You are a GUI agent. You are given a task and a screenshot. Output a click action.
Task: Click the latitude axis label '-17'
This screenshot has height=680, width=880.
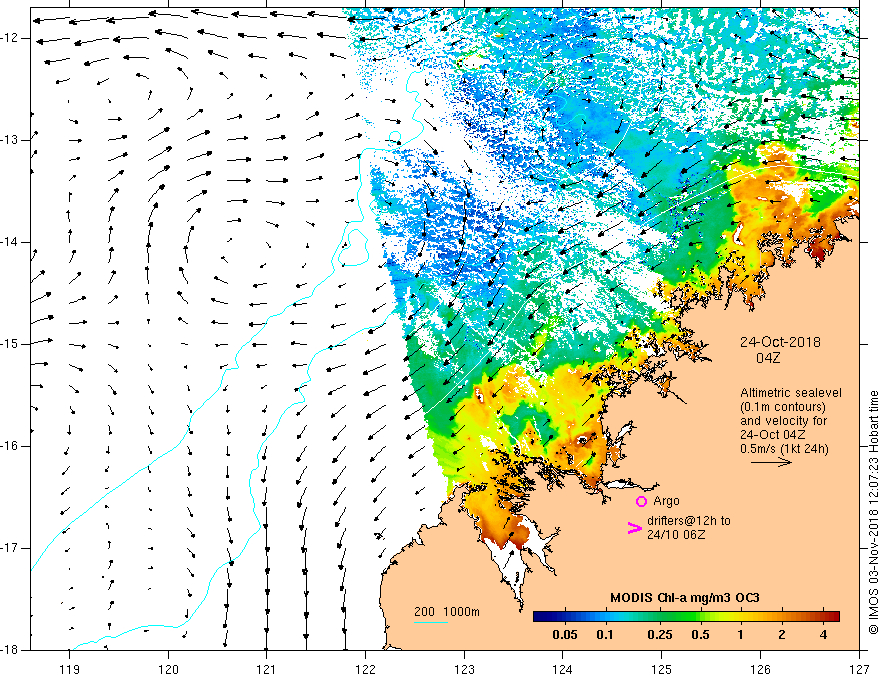[11, 548]
